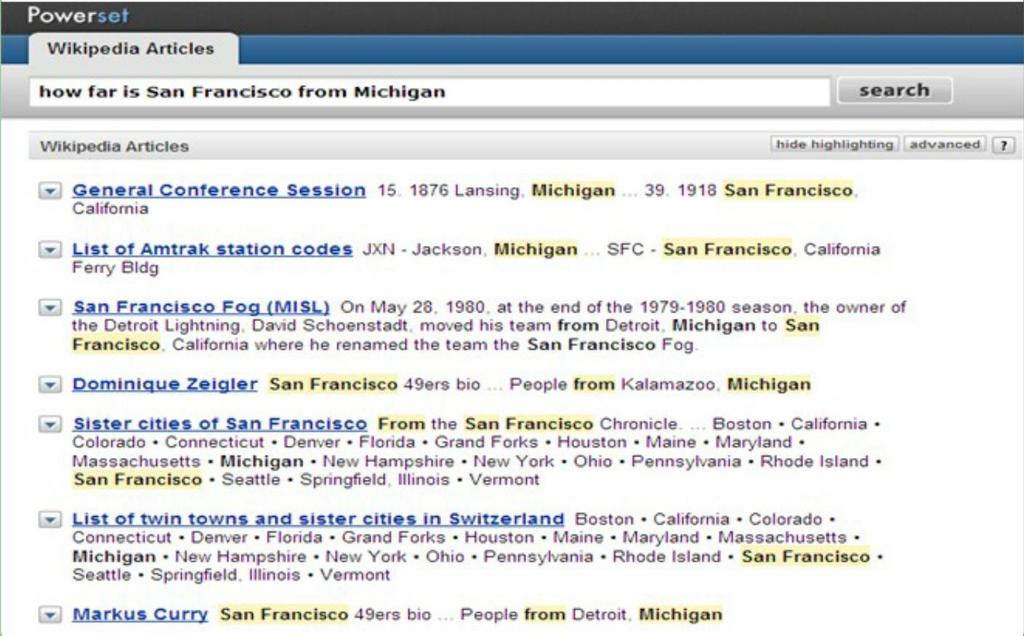The width and height of the screenshot is (1024, 636).
Task: Expand the twin towns in Switzerland result
Action: click(50, 520)
